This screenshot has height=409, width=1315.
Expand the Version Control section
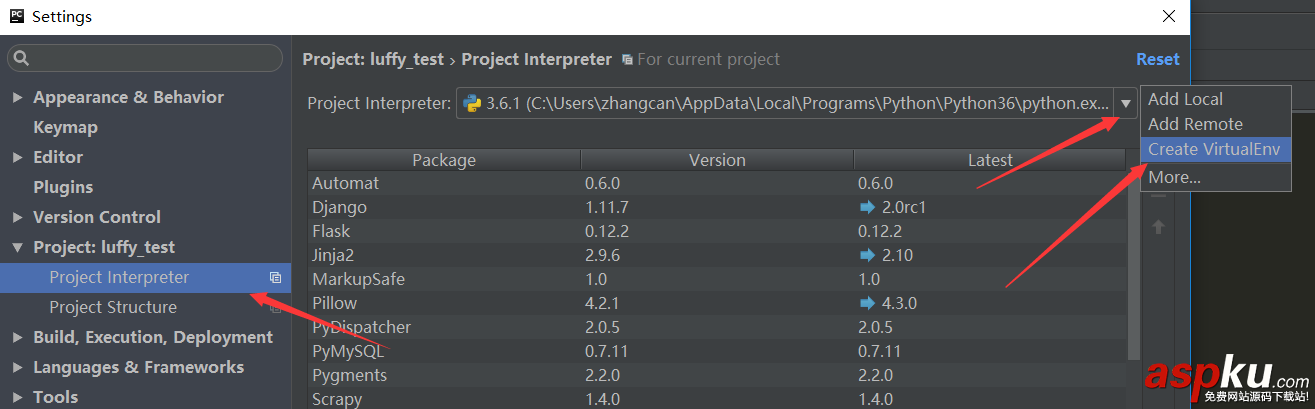pos(18,218)
